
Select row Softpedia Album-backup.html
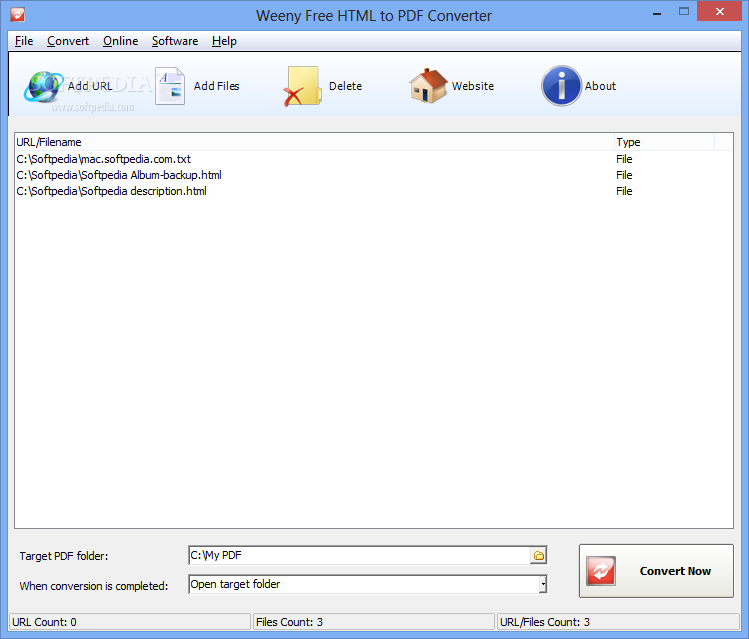pyautogui.click(x=374, y=175)
